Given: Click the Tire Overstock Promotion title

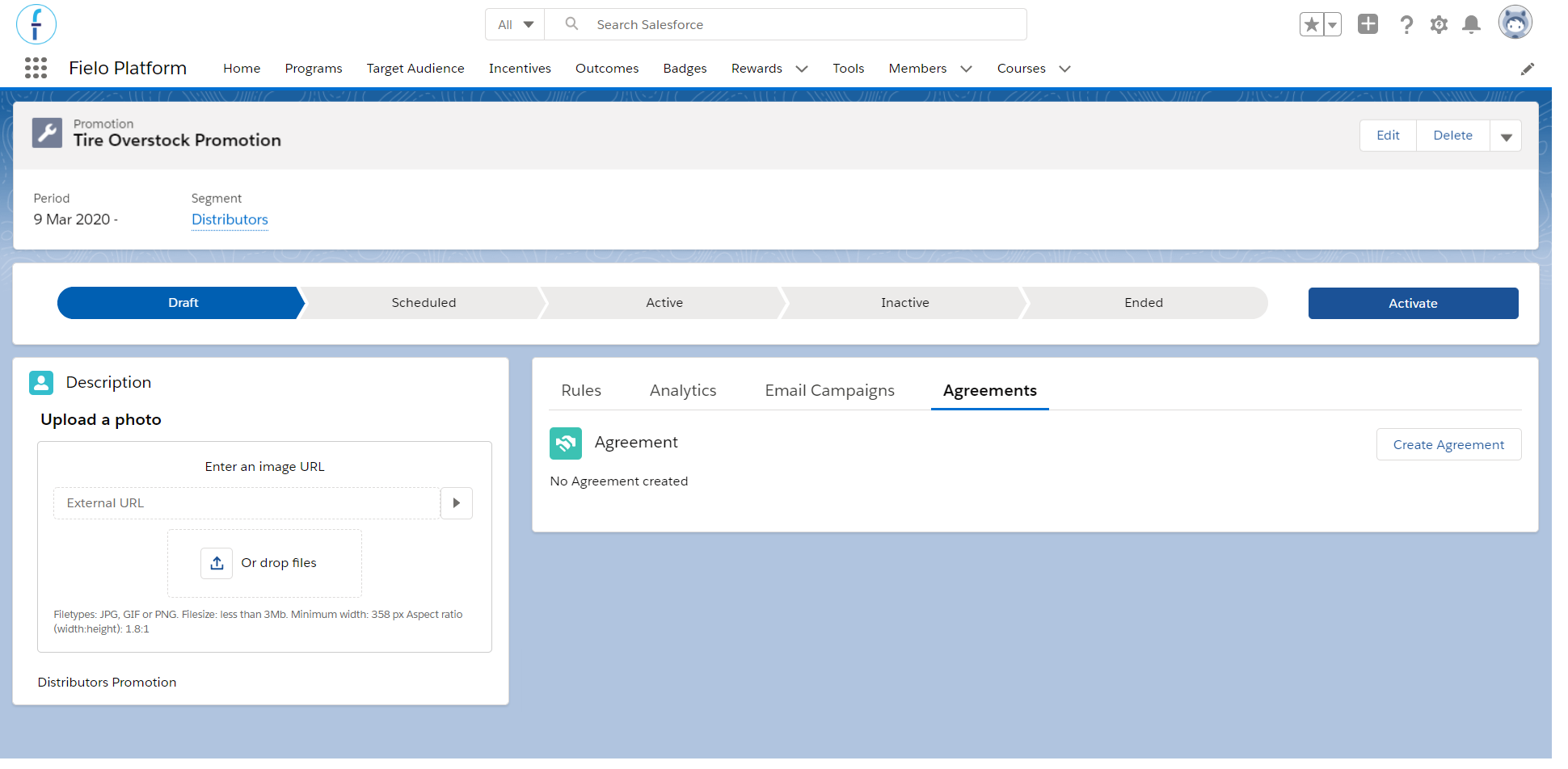Looking at the screenshot, I should (177, 141).
